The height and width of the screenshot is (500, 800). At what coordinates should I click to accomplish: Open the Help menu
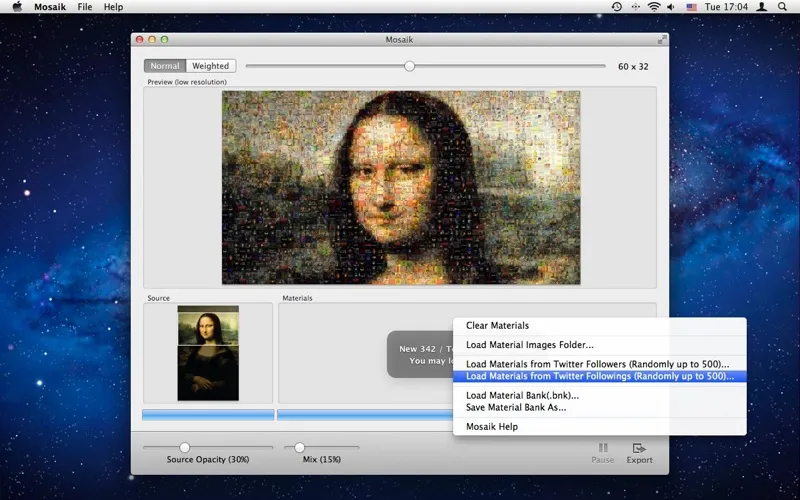pos(113,7)
